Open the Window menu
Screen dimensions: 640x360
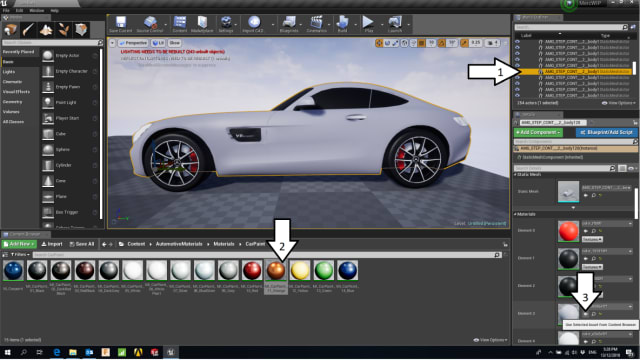coord(36,11)
